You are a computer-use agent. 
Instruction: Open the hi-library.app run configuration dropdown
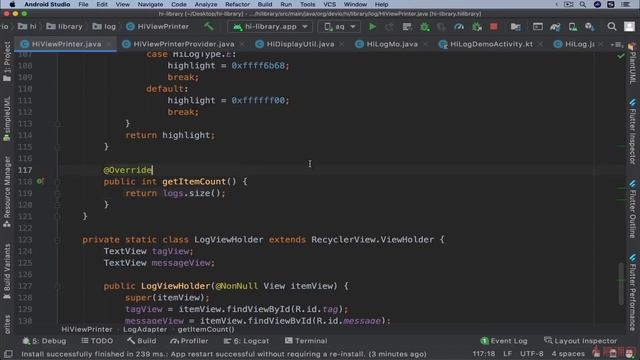270,27
